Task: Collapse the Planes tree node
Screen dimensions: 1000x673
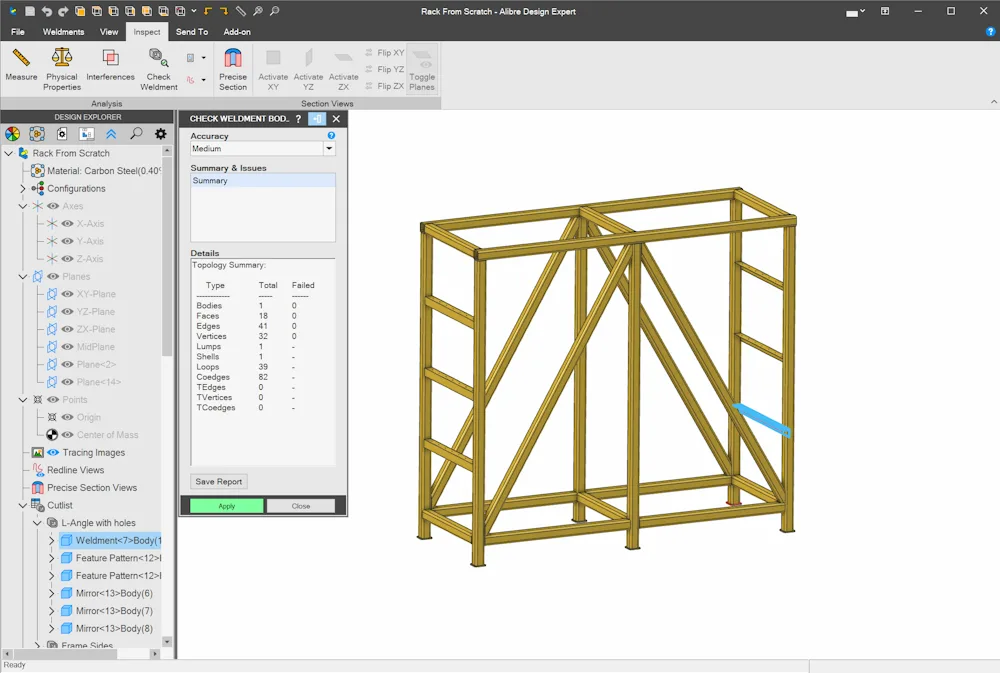Action: pos(23,276)
